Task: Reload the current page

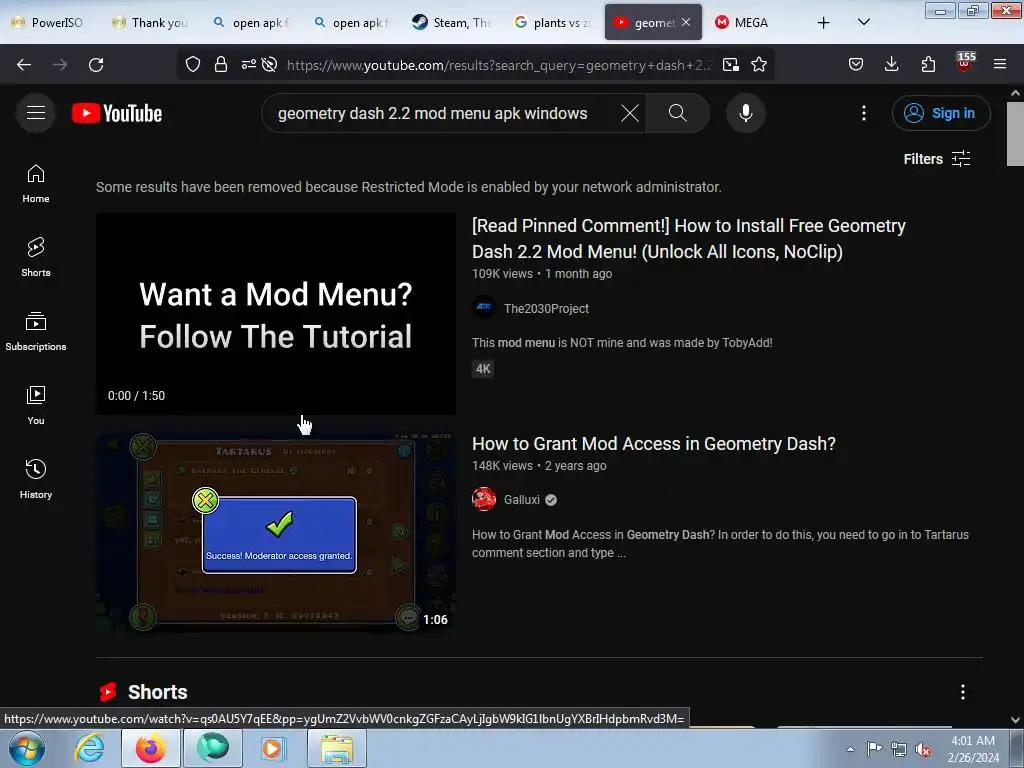Action: [x=96, y=65]
